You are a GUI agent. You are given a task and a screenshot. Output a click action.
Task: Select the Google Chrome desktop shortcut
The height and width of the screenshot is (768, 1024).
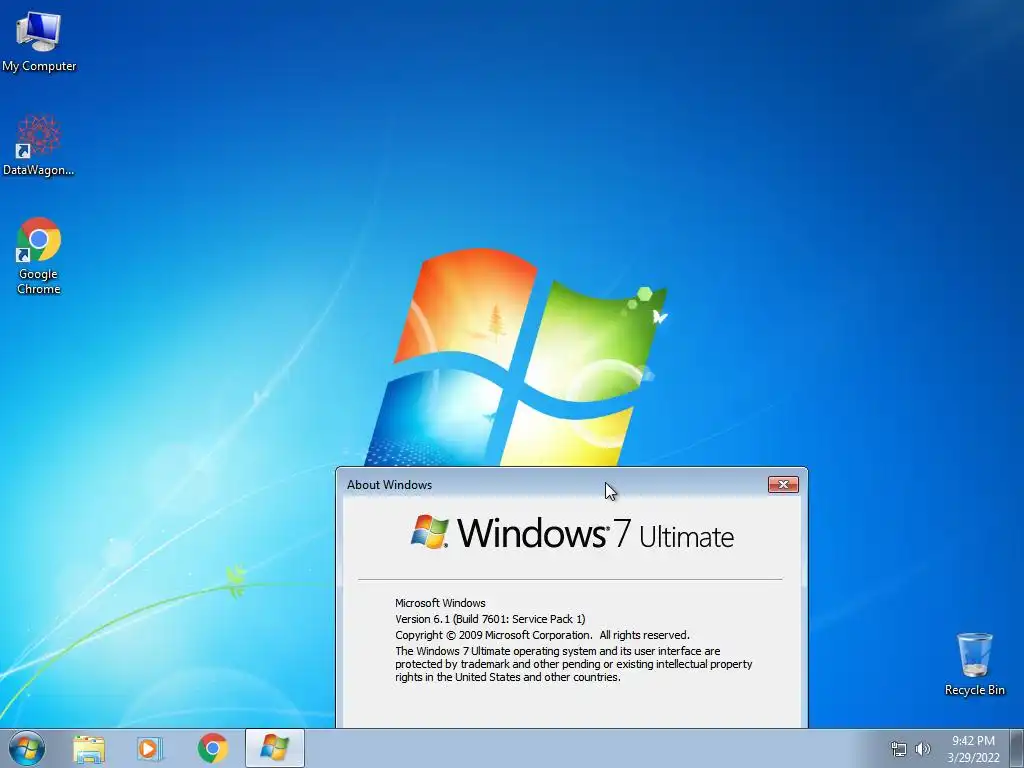click(x=39, y=255)
